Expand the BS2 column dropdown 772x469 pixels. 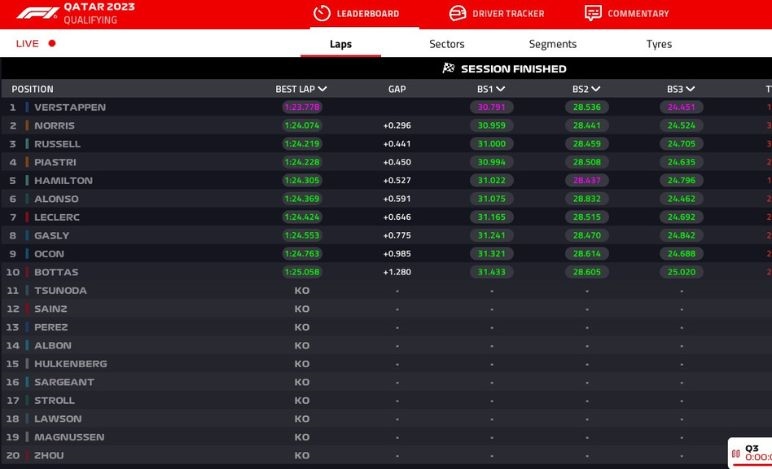[595, 89]
